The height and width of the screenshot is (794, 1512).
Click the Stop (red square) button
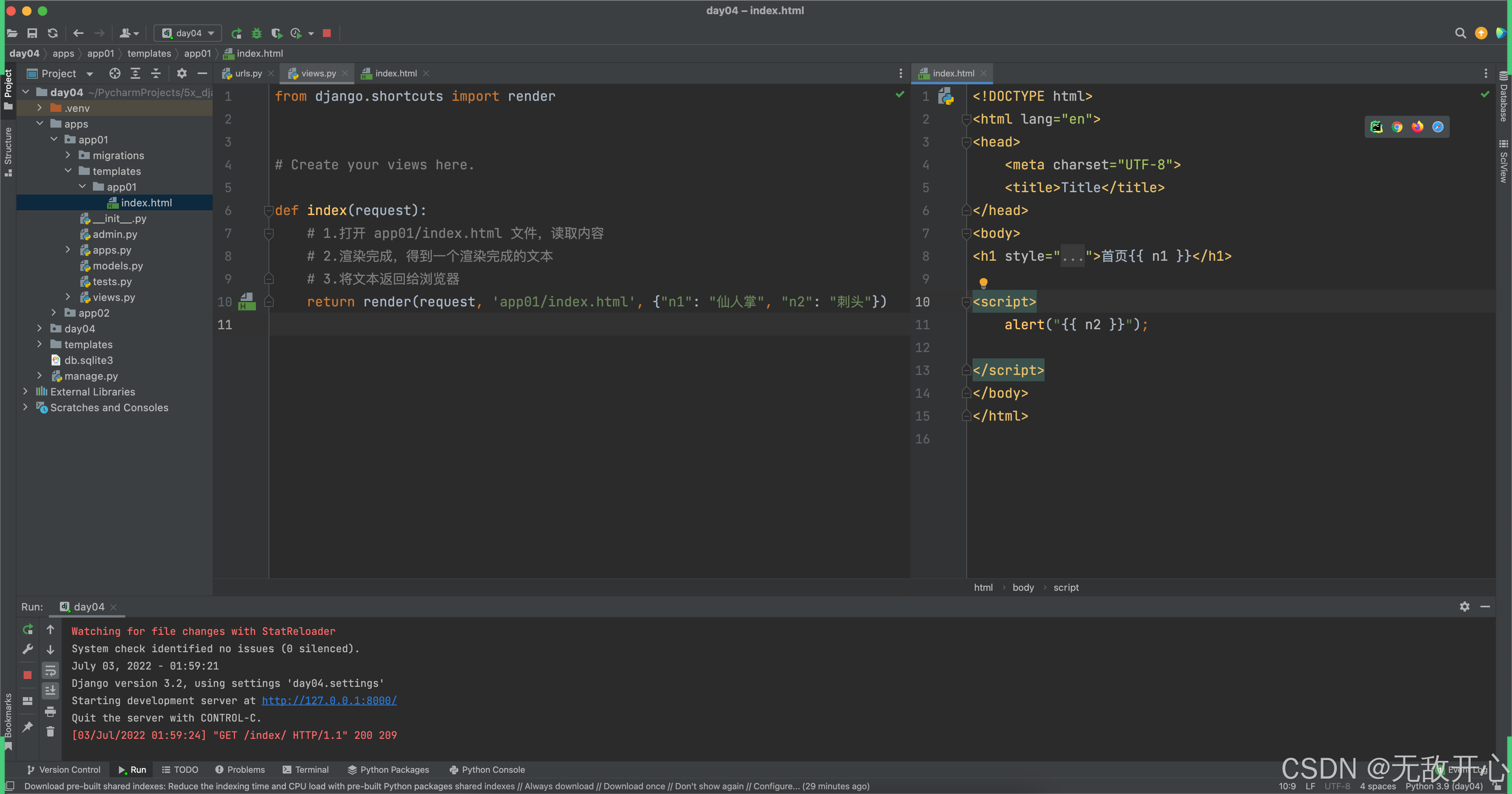327,33
